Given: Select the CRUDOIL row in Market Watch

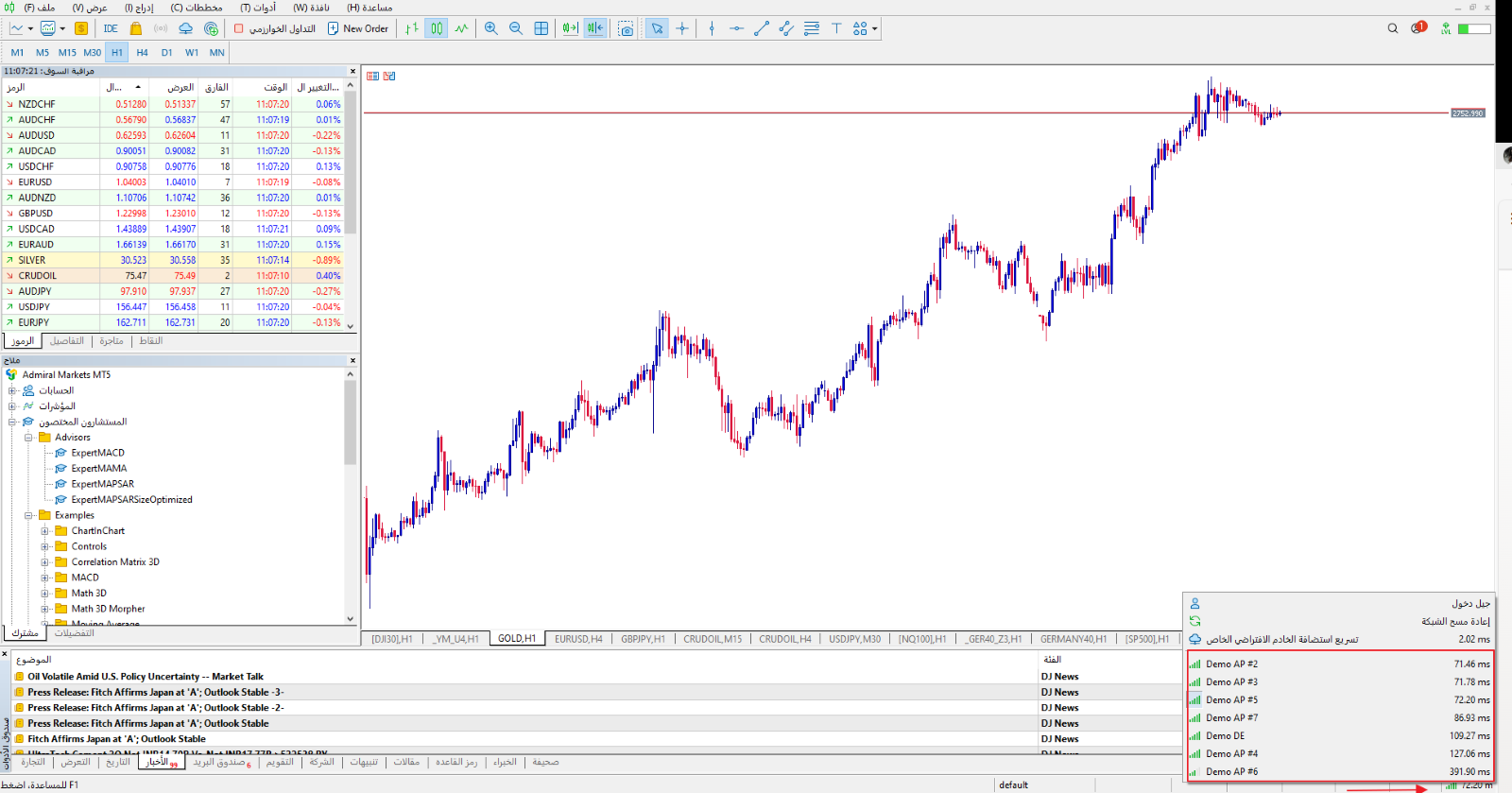Looking at the screenshot, I should 173,276.
